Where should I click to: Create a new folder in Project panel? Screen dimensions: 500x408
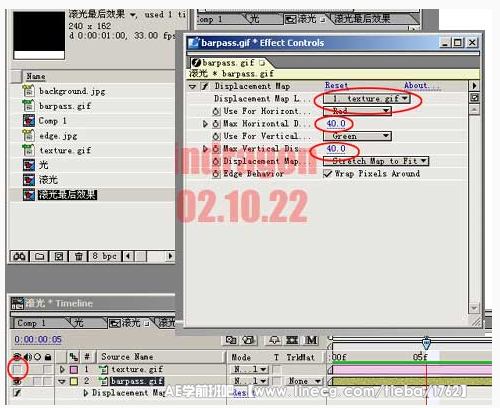(40, 256)
